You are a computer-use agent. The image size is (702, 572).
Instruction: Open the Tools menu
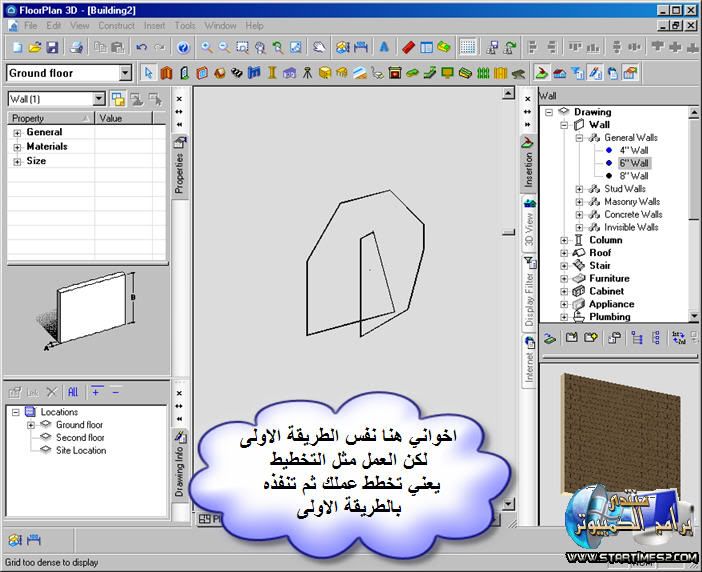point(185,26)
